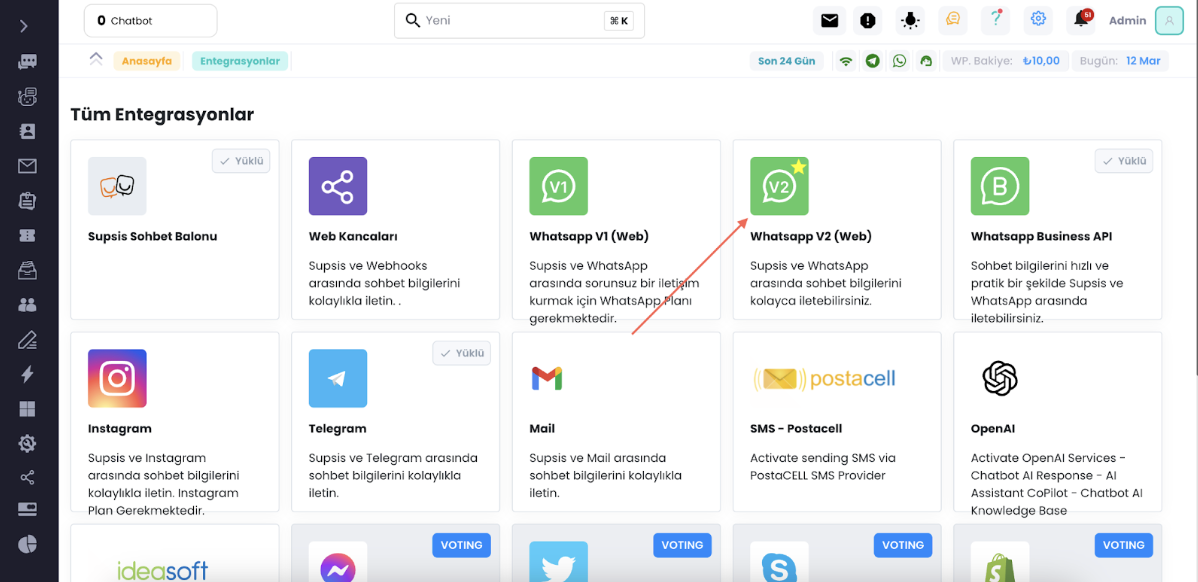Open the chatbot robot sidebar icon

point(28,97)
